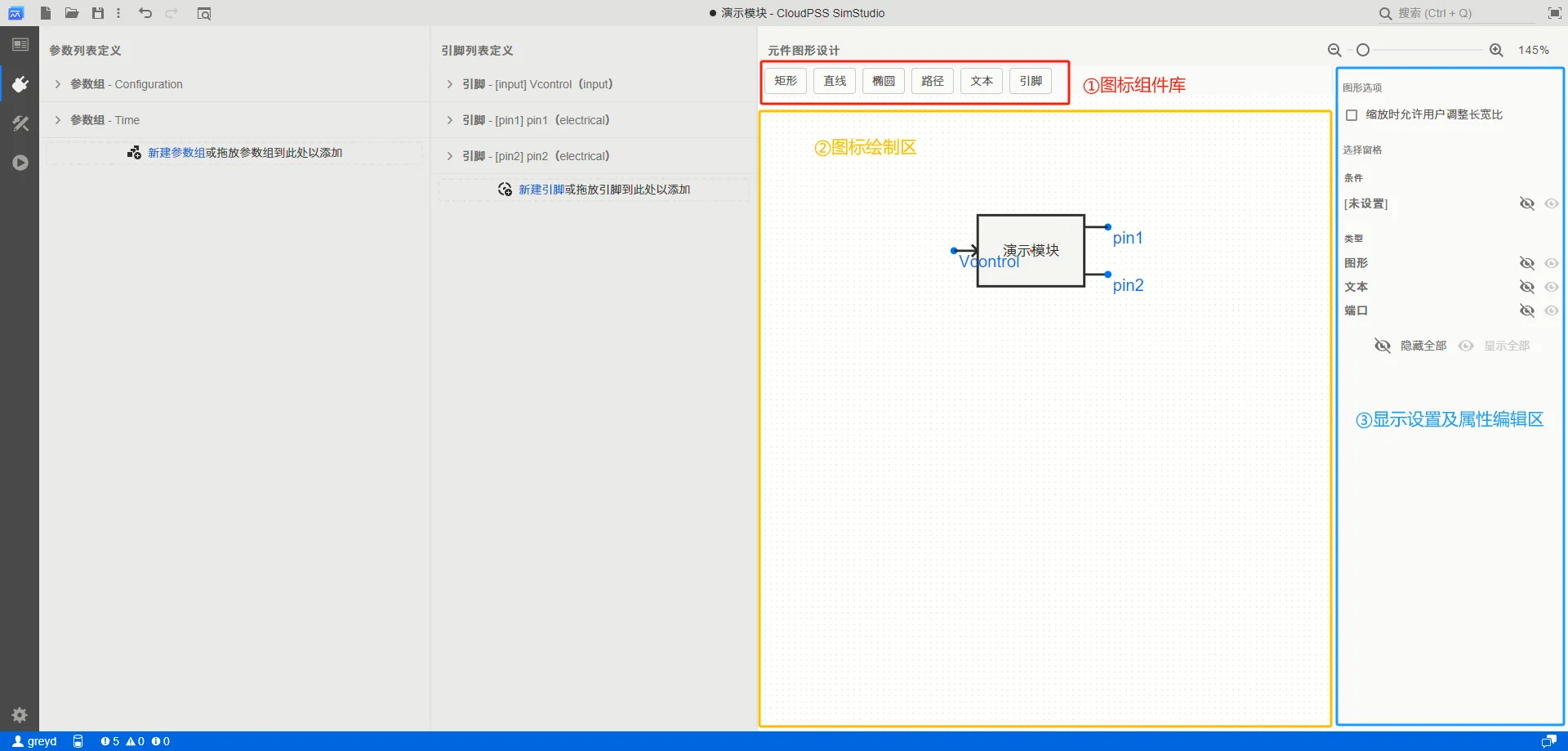Click the search box (Ctrl + Q)
Viewport: 1568px width, 751px height.
1456,13
